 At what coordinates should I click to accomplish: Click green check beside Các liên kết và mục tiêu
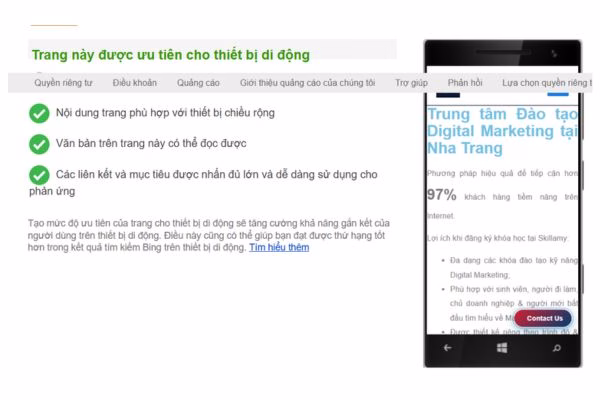[x=39, y=175]
